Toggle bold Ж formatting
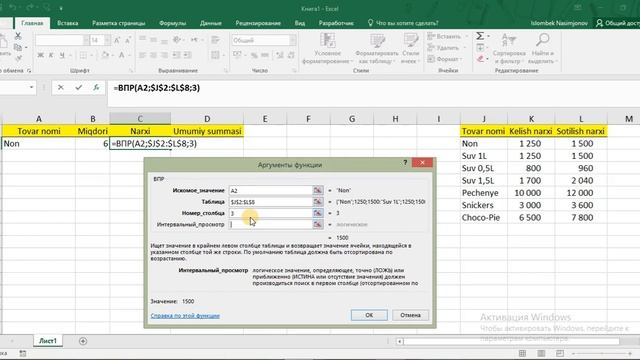The image size is (640, 360). click(40, 55)
